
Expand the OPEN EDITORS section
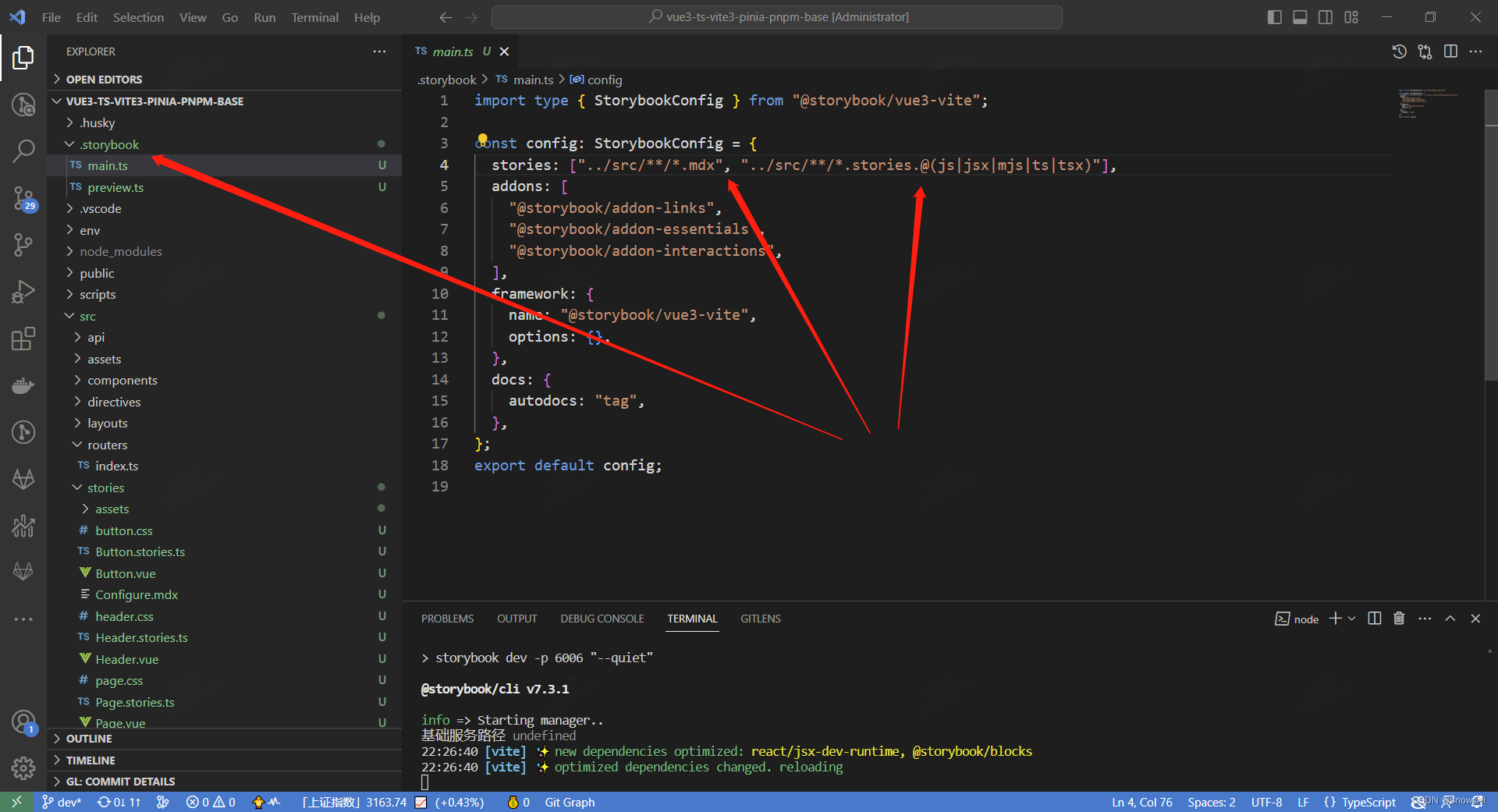[x=225, y=79]
